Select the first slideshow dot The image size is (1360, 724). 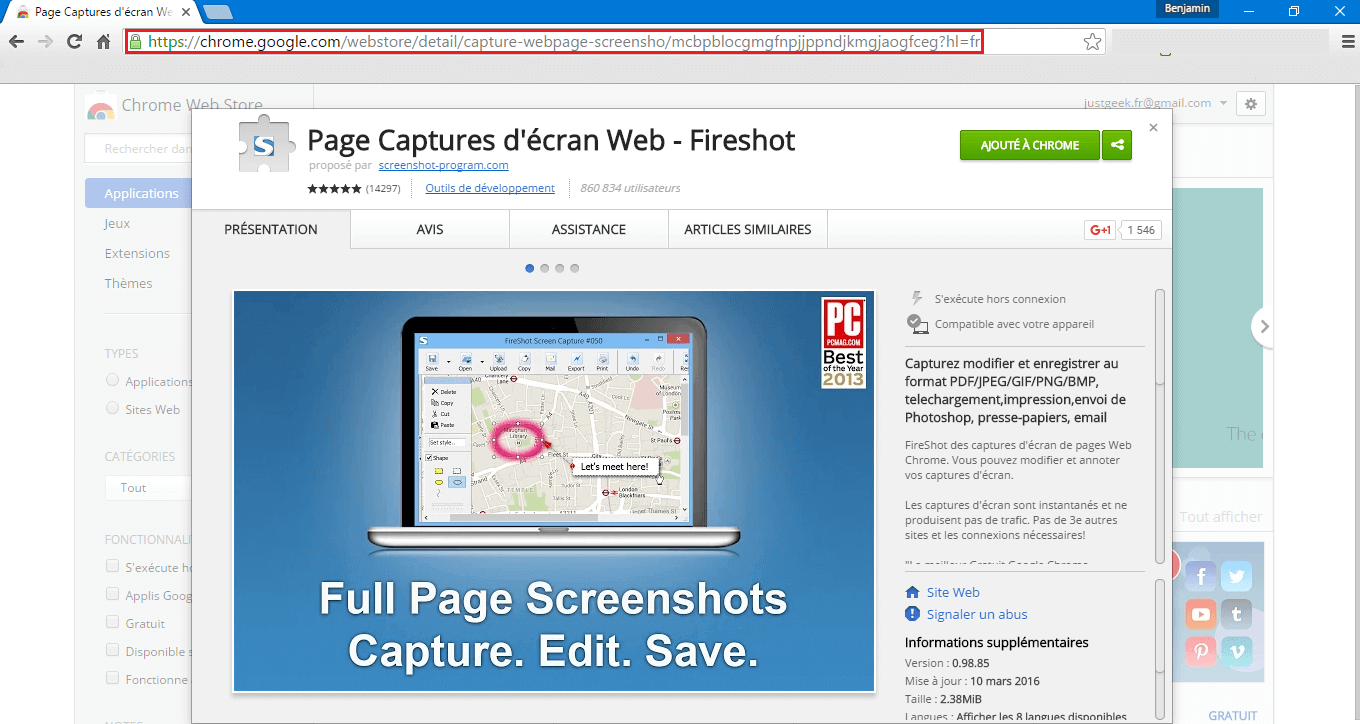point(530,268)
